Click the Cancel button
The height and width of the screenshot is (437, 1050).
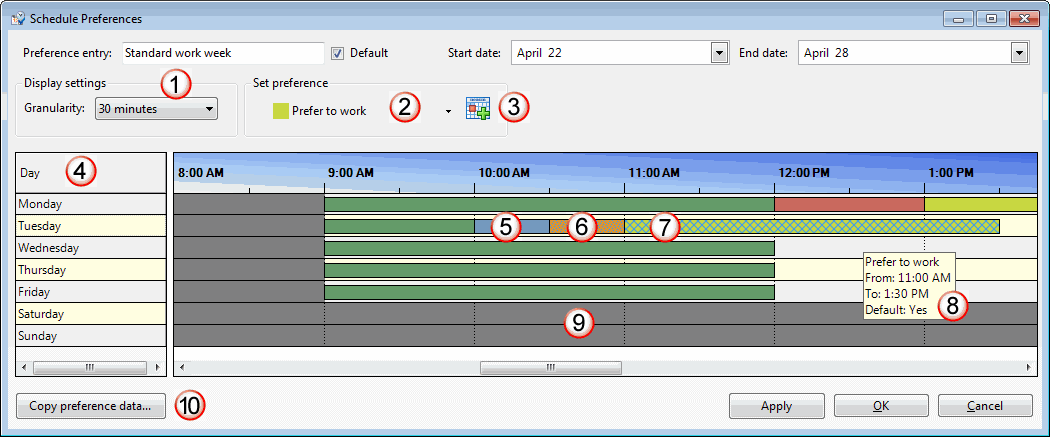[984, 406]
